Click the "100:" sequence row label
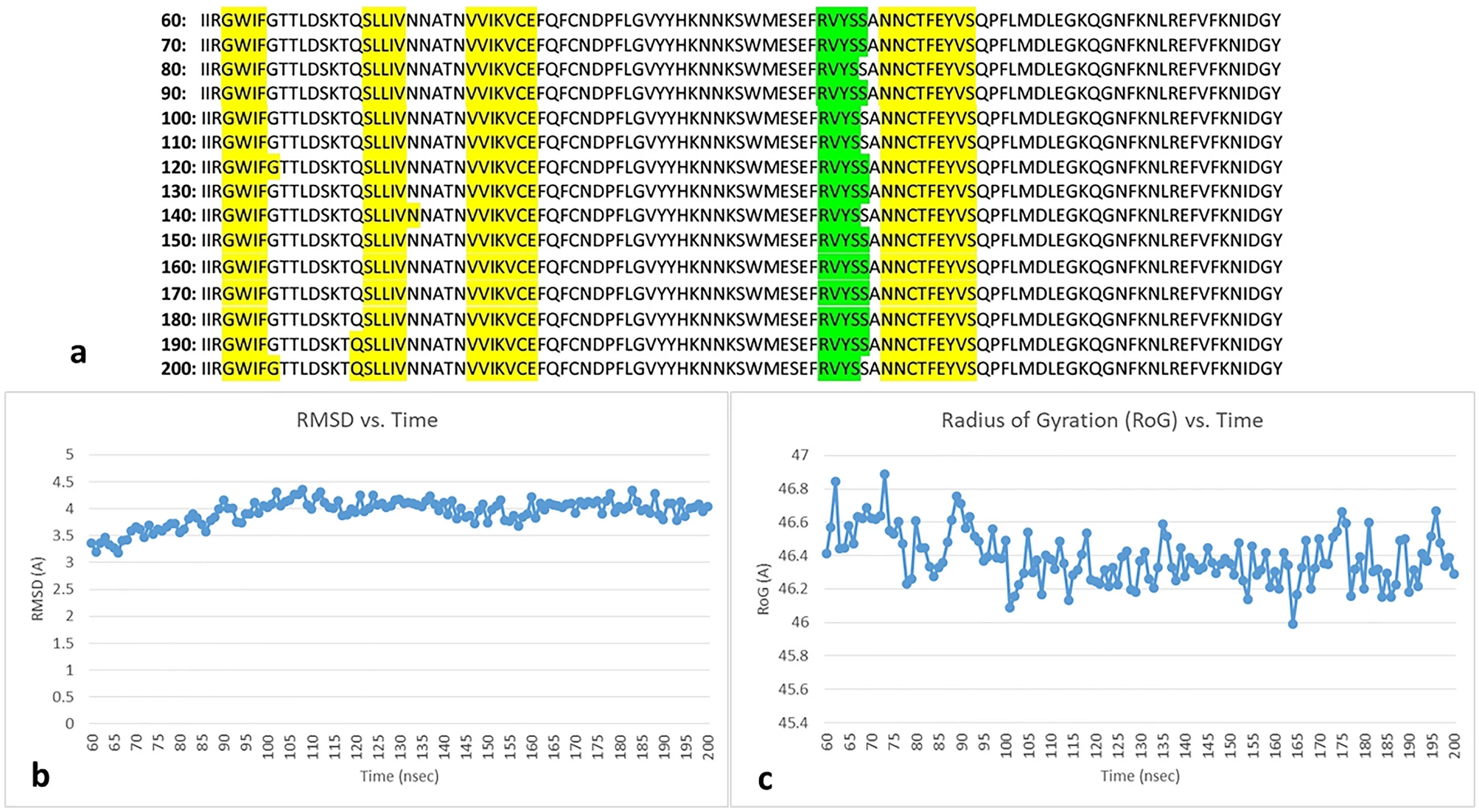 pyautogui.click(x=179, y=118)
